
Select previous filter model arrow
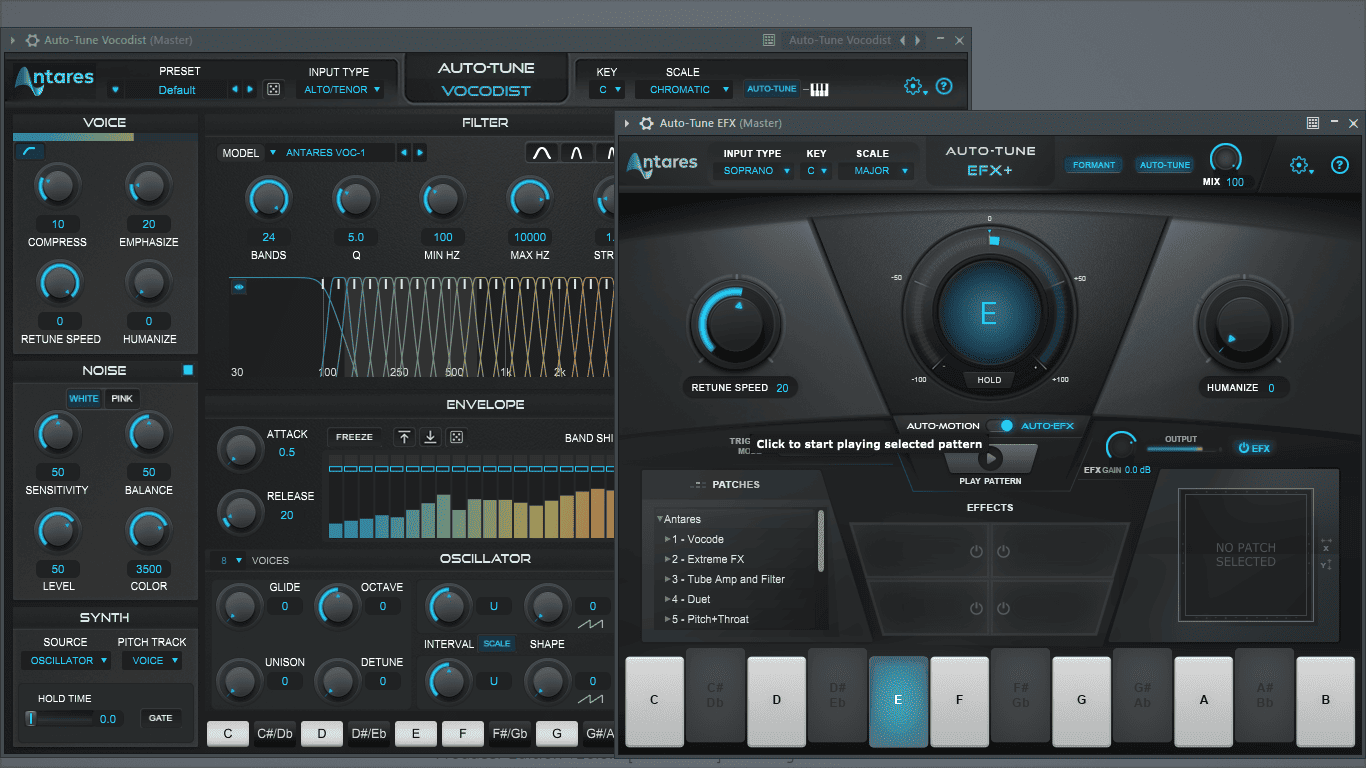[404, 153]
